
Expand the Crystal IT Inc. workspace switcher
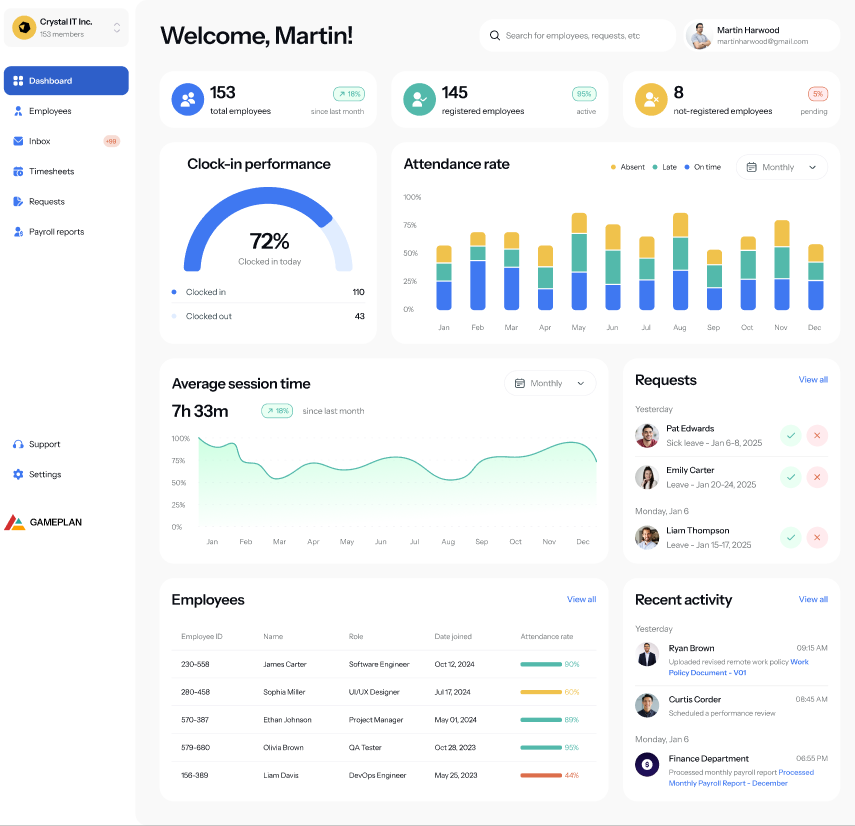click(116, 28)
